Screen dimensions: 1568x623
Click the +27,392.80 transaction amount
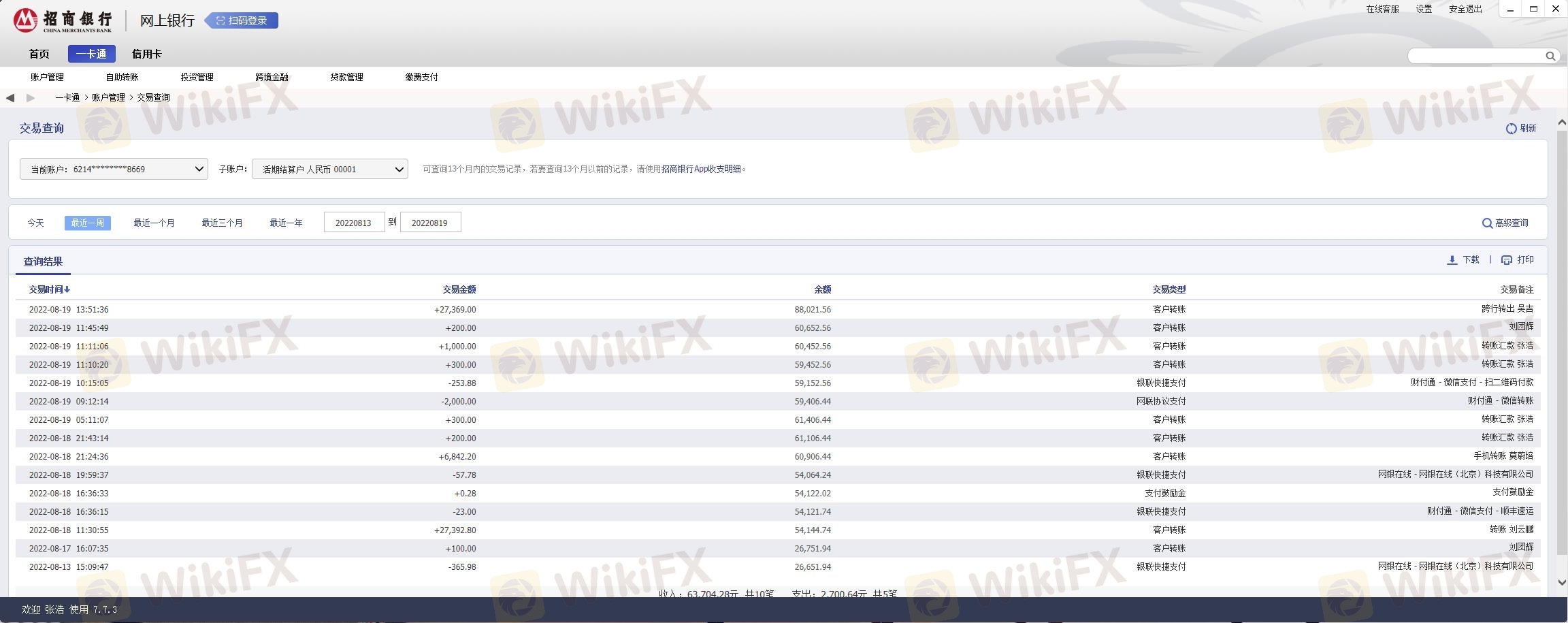(x=455, y=530)
